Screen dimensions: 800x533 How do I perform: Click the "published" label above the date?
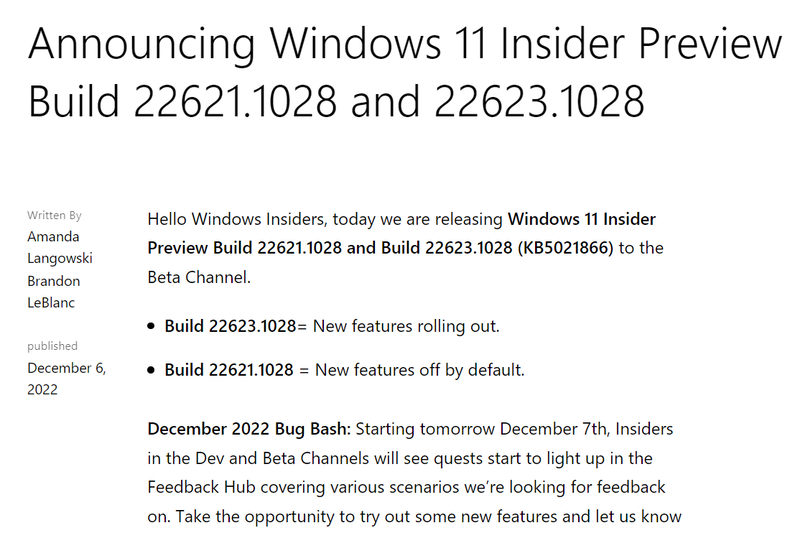coord(52,346)
